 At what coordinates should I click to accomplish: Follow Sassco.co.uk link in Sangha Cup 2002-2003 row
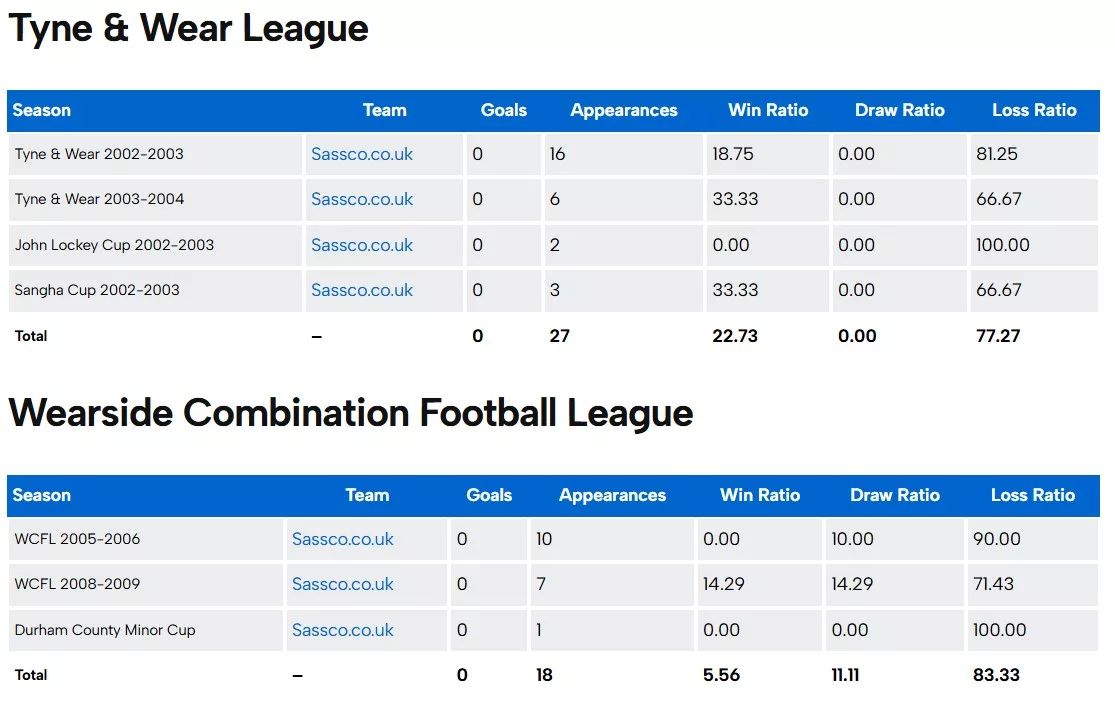362,290
